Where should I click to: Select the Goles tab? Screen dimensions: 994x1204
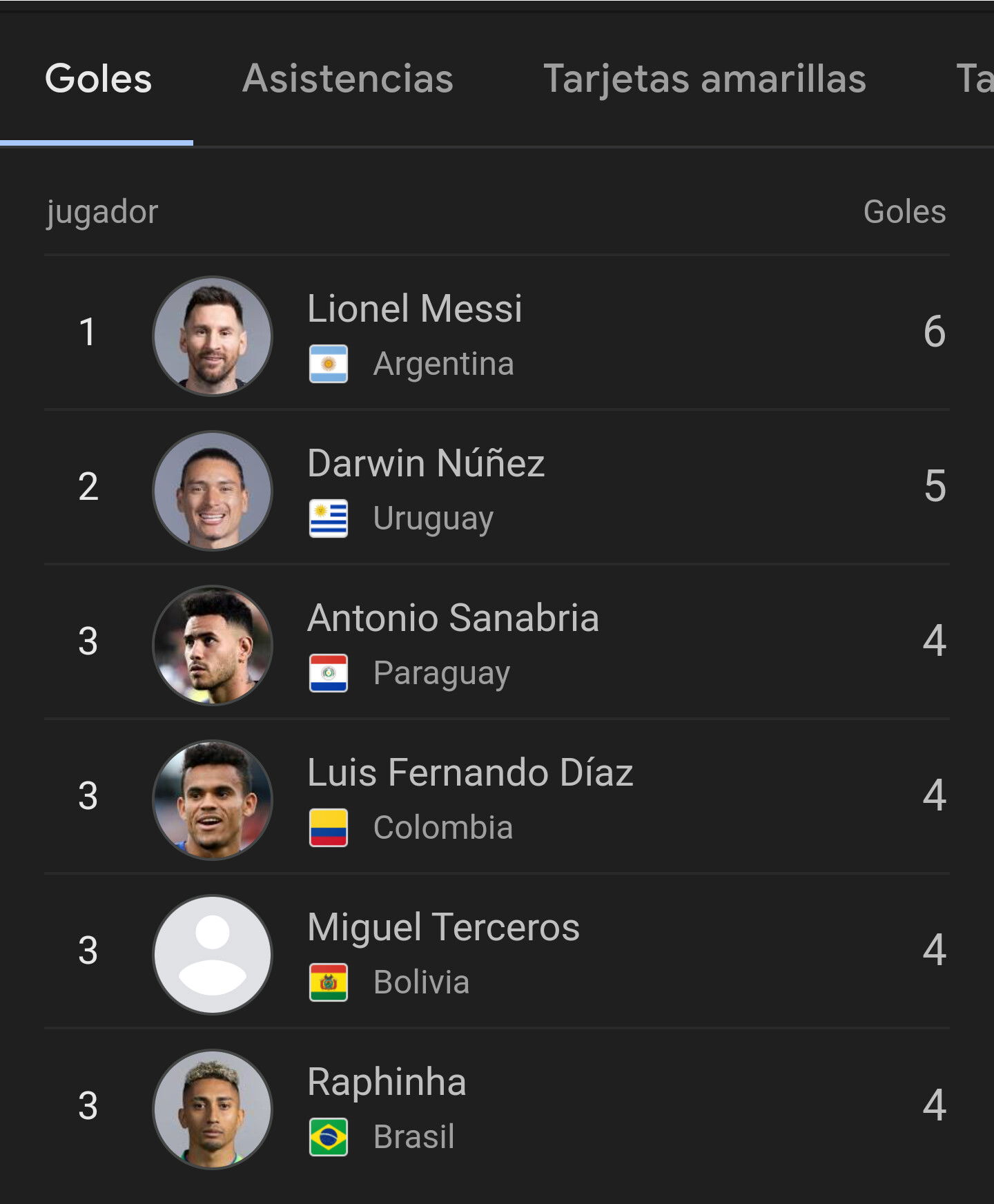98,79
